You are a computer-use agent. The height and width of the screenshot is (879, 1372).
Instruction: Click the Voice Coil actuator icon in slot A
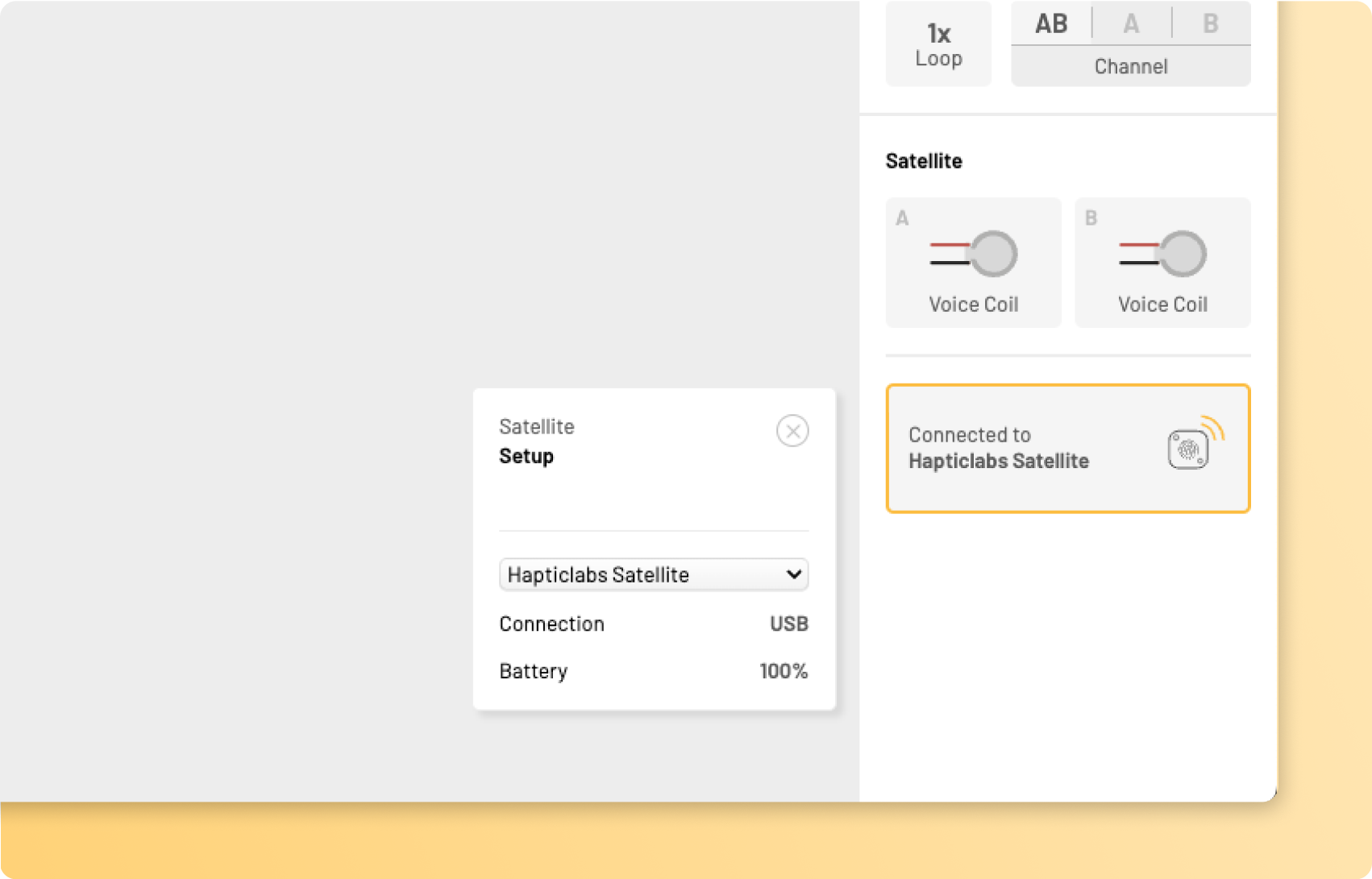974,254
